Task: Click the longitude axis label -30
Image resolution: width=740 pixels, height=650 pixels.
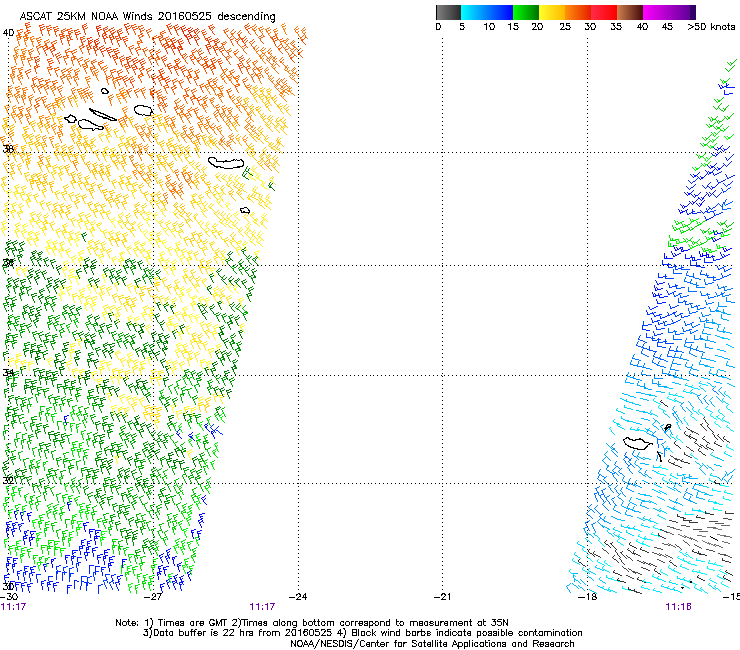Action: pyautogui.click(x=9, y=597)
